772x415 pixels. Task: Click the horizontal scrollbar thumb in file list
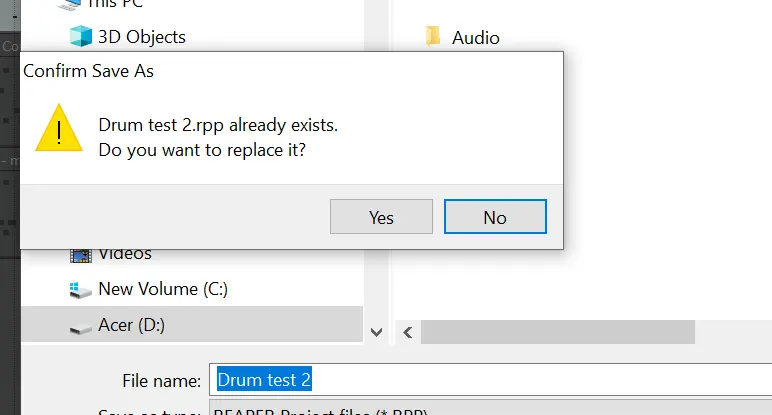coord(553,332)
